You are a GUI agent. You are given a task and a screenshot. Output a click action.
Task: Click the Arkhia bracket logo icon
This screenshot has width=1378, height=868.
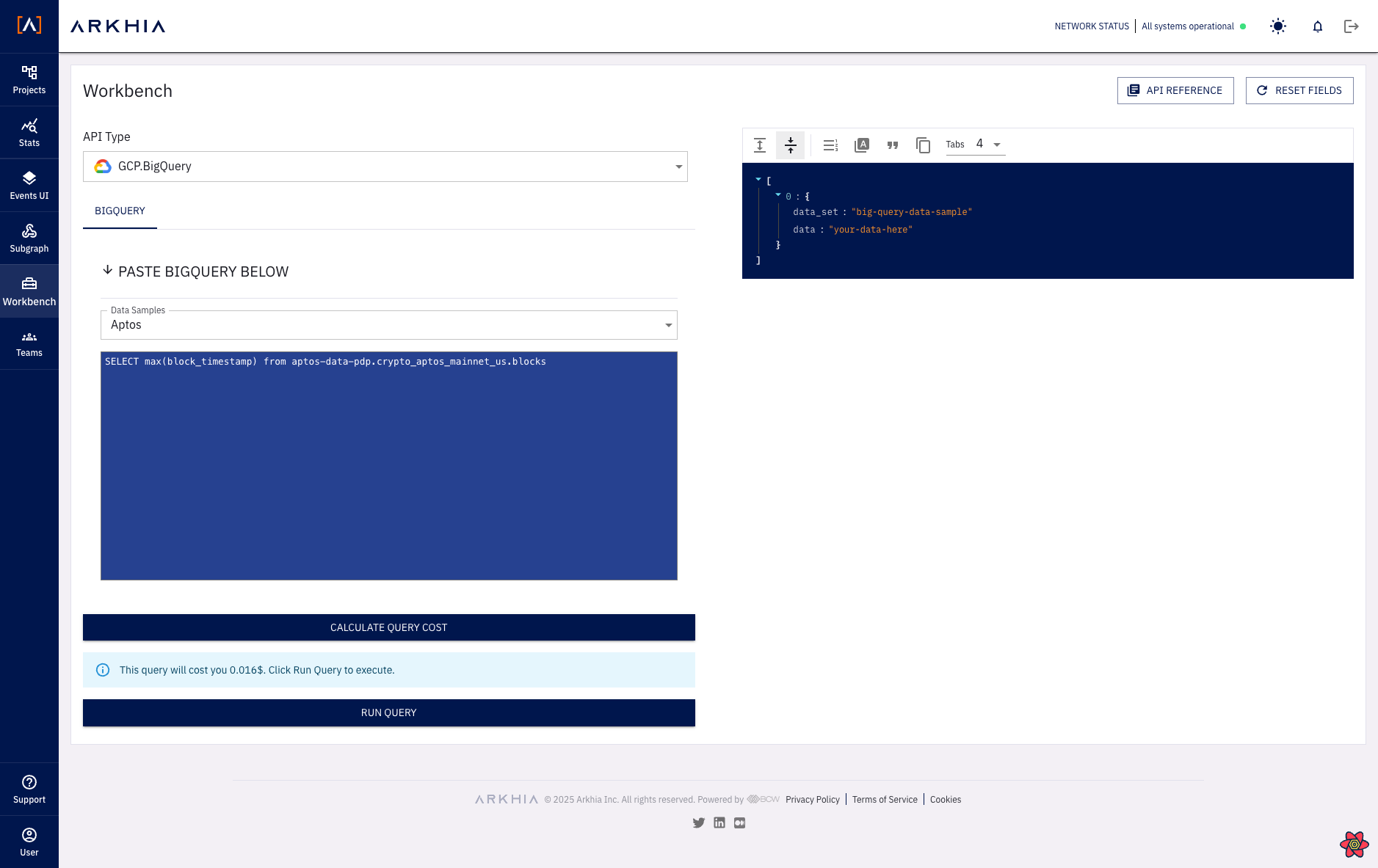29,26
